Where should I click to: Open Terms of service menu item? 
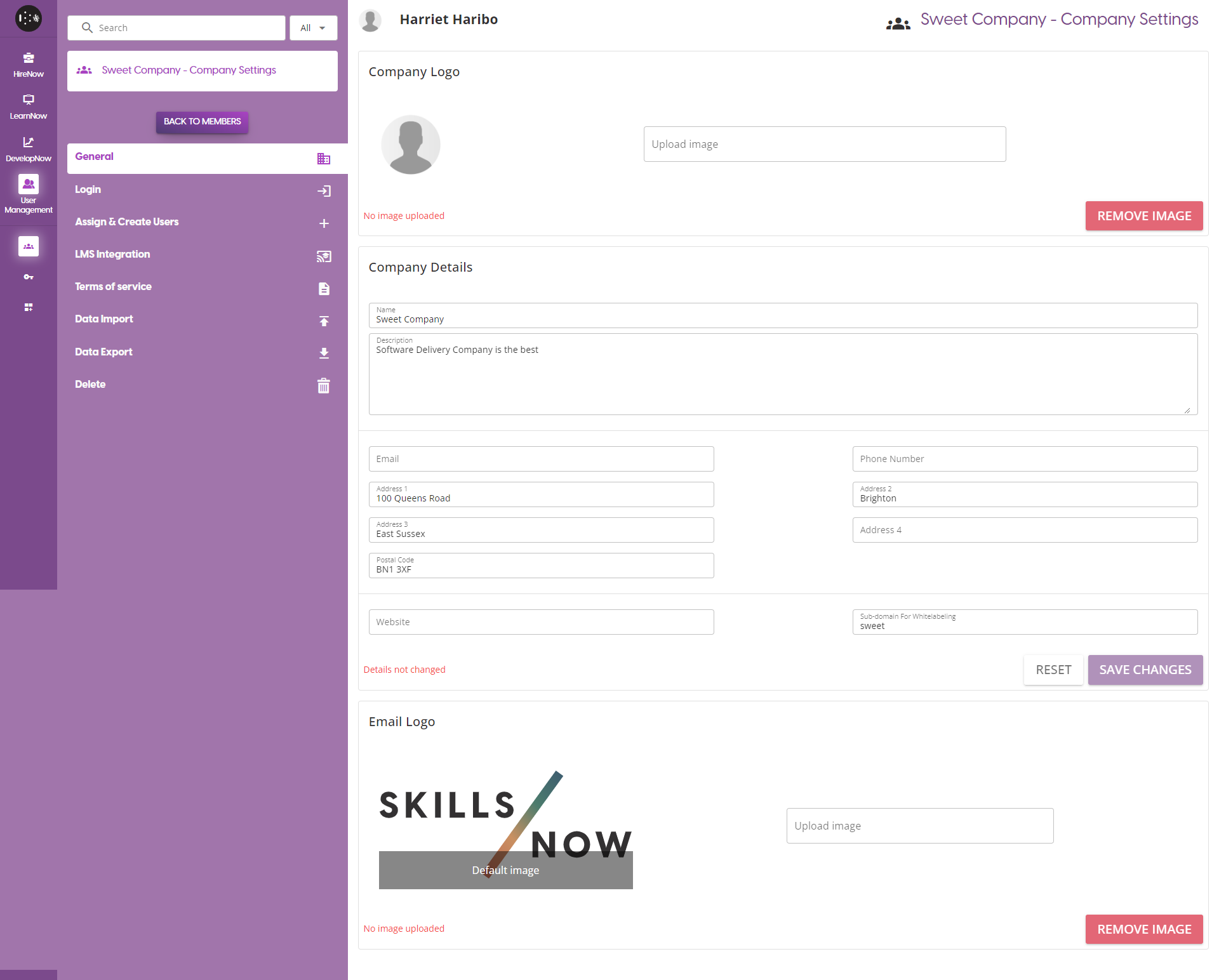pyautogui.click(x=114, y=286)
